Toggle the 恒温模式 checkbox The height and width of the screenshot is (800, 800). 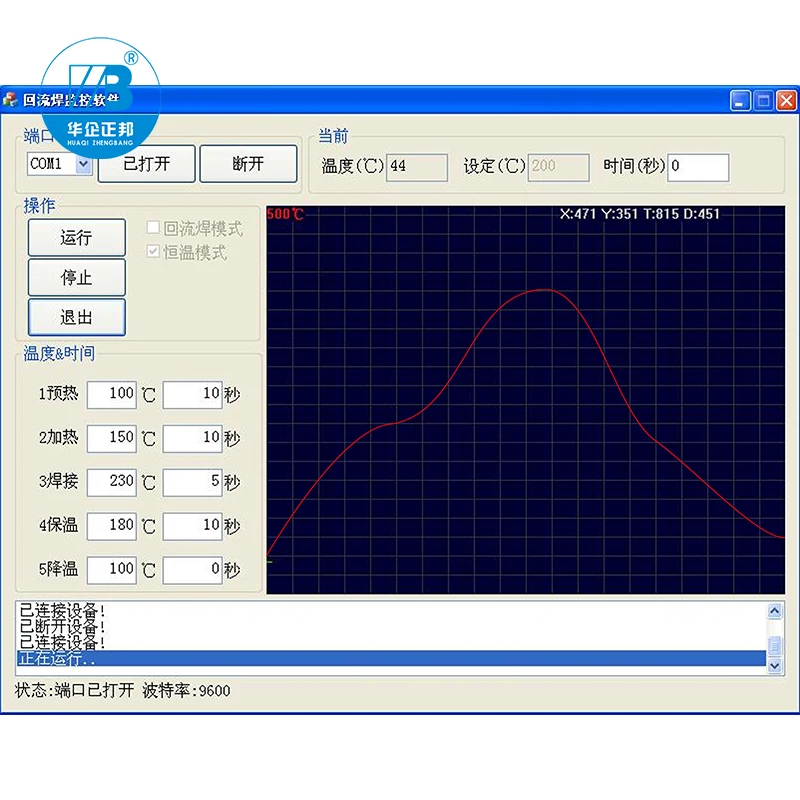tap(154, 252)
